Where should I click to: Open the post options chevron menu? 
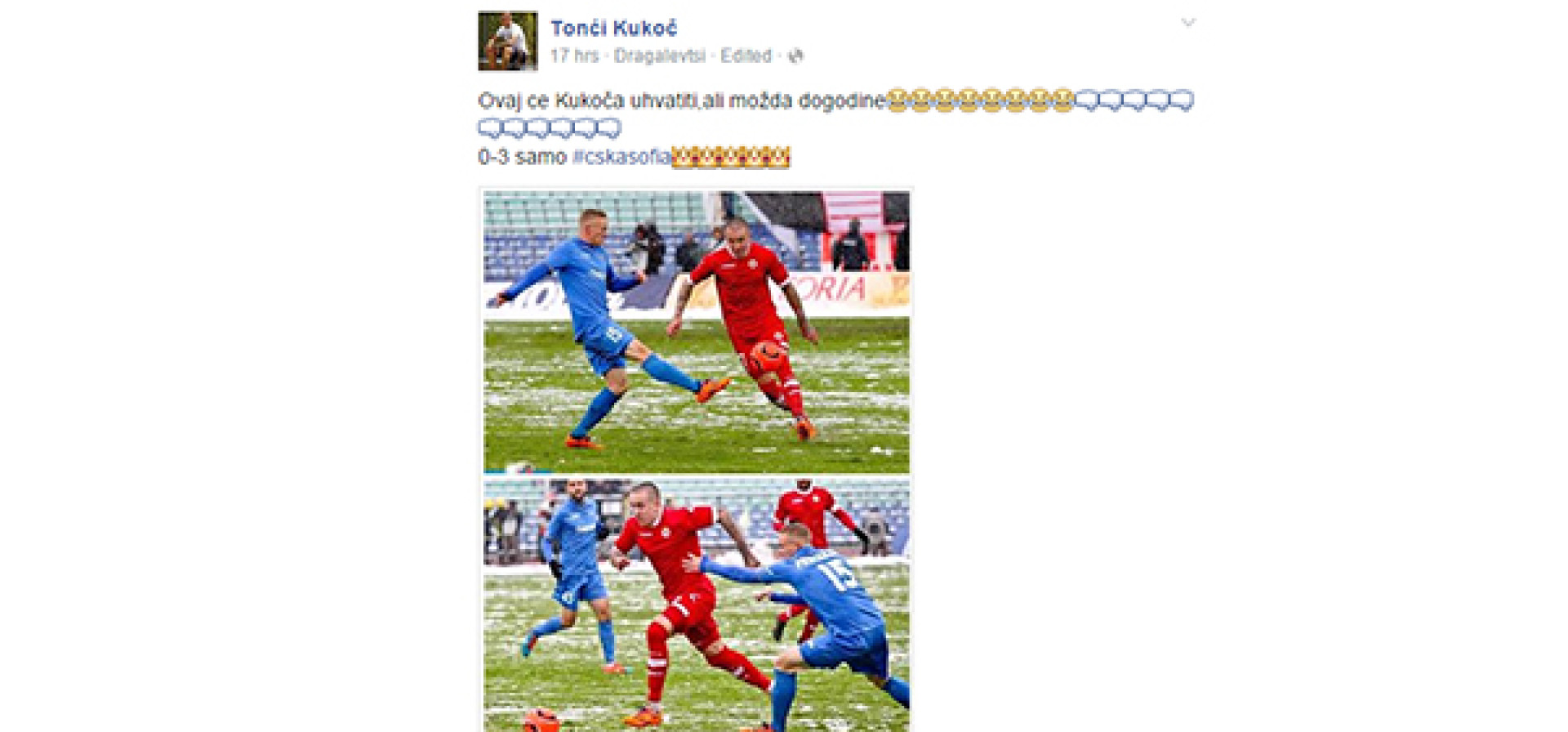click(1188, 23)
